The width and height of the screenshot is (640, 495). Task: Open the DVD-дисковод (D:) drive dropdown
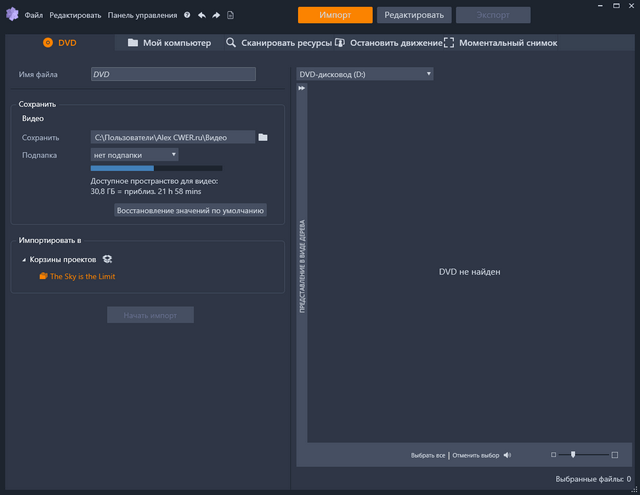(x=364, y=74)
